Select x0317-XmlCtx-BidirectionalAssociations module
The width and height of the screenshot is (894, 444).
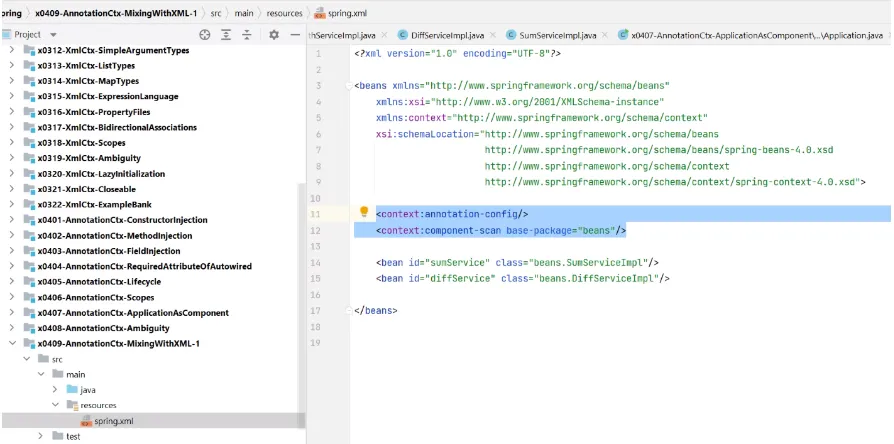coord(117,127)
